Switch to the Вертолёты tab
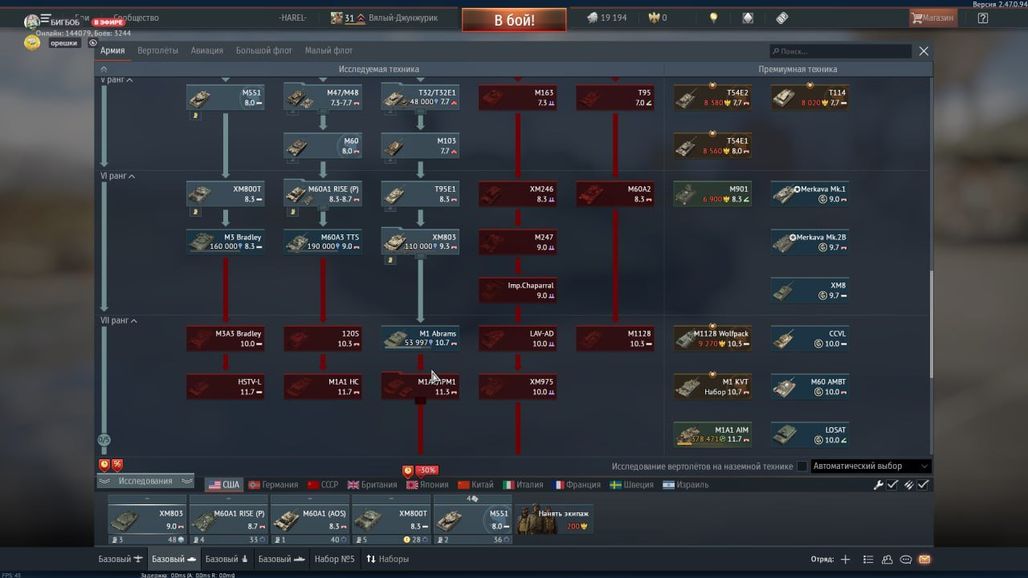The width and height of the screenshot is (1028, 578). point(157,50)
